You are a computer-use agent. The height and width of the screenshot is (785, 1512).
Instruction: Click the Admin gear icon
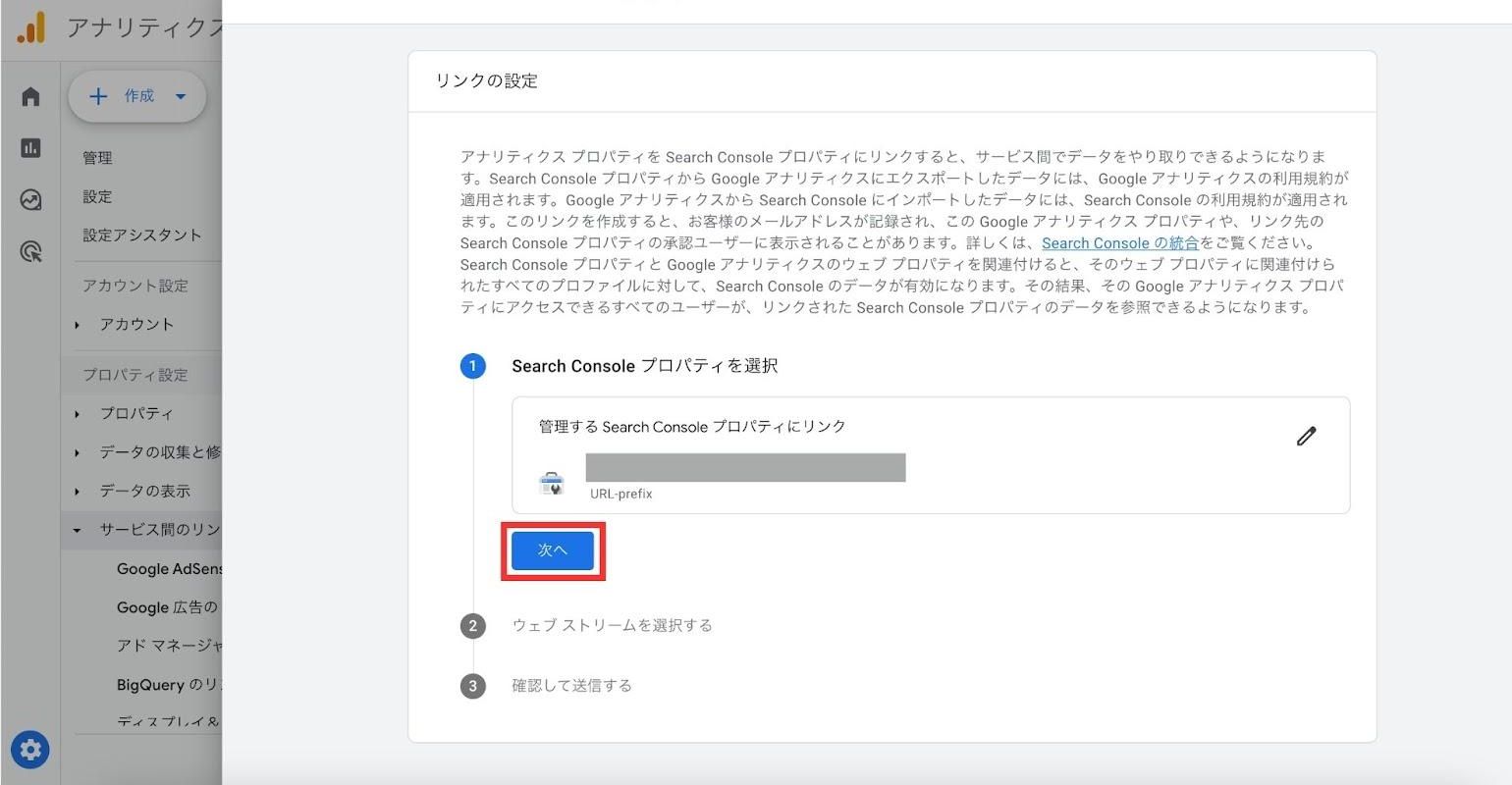point(30,751)
